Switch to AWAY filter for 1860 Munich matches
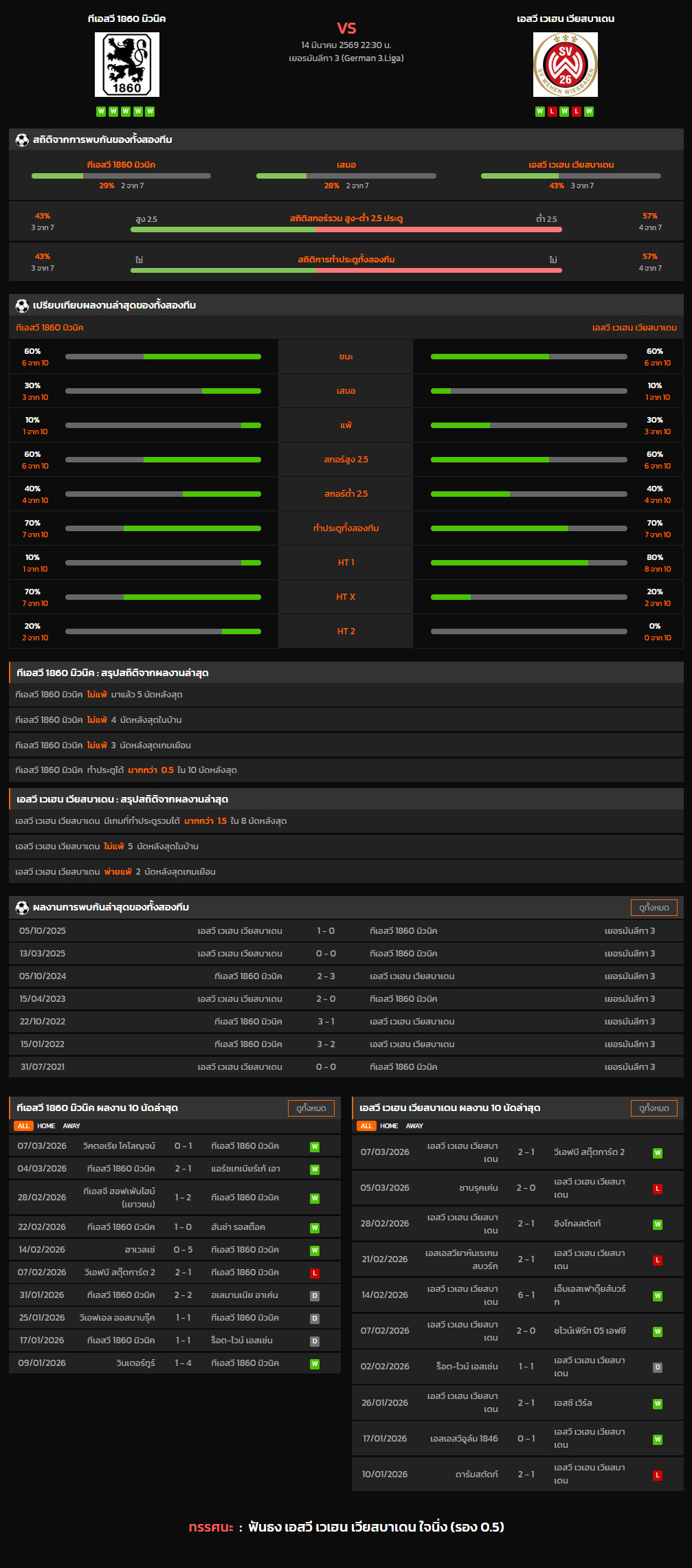The height and width of the screenshot is (1568, 692). (x=71, y=1126)
